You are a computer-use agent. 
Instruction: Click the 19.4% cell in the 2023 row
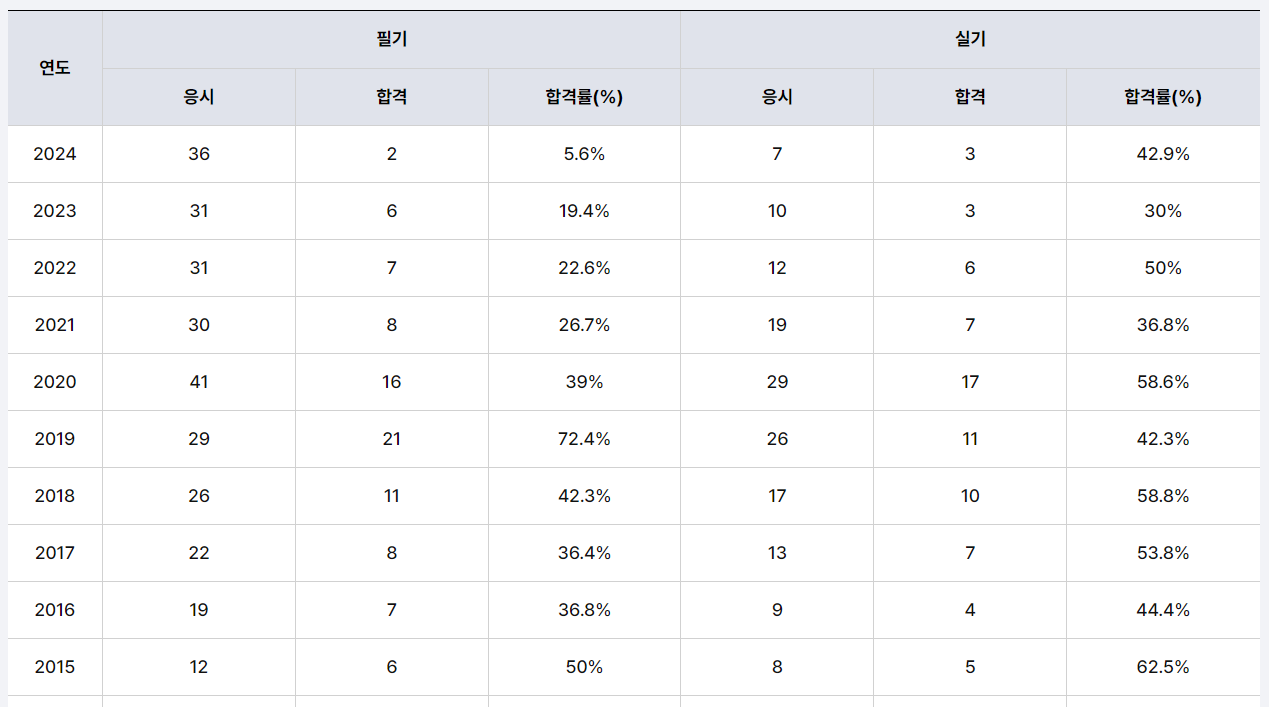pyautogui.click(x=584, y=211)
